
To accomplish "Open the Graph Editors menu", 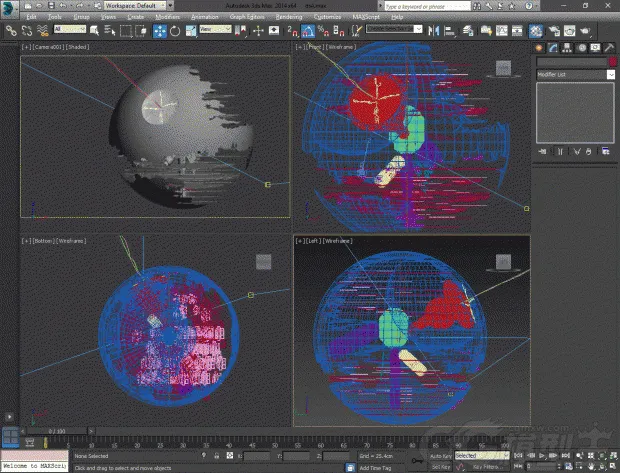I will [x=247, y=17].
